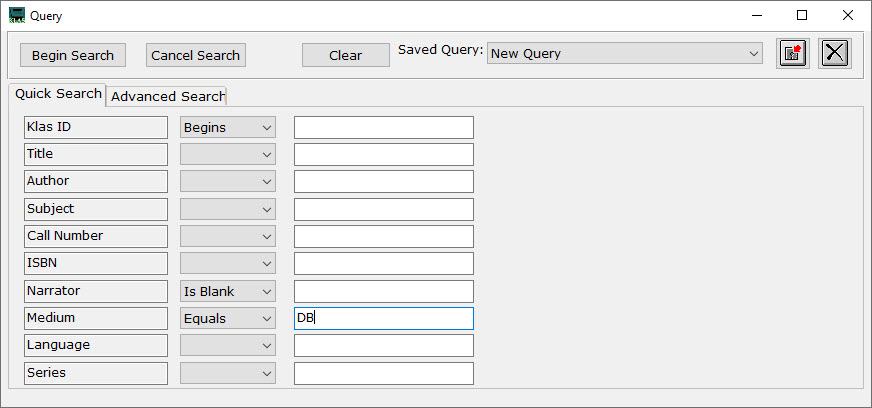Open the Narrator operator dropdown
Viewport: 872px width, 408px height.
click(x=228, y=291)
